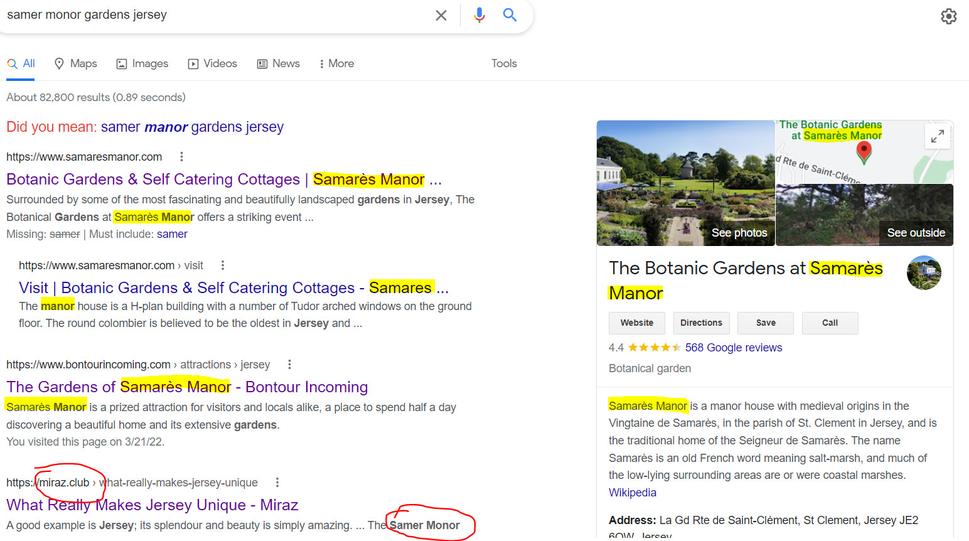The height and width of the screenshot is (541, 969).
Task: Start voice search with the microphone icon
Action: (479, 15)
